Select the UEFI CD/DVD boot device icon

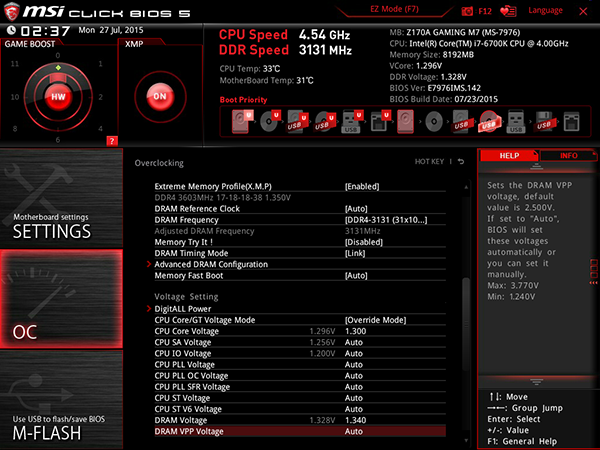(x=270, y=121)
